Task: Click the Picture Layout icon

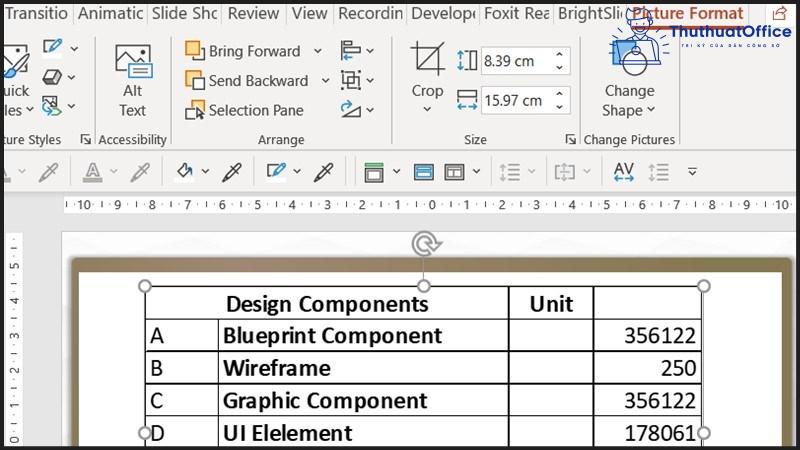Action: pyautogui.click(x=51, y=106)
